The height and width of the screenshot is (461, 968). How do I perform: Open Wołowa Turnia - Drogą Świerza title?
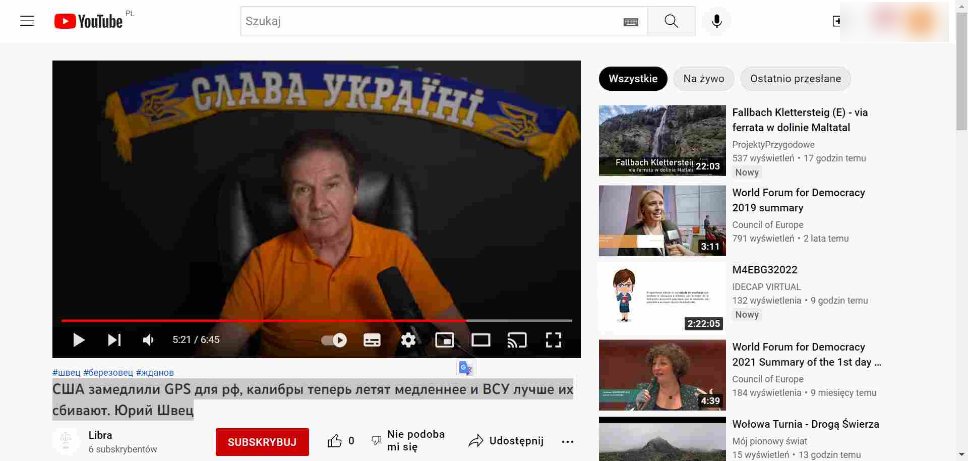[806, 424]
